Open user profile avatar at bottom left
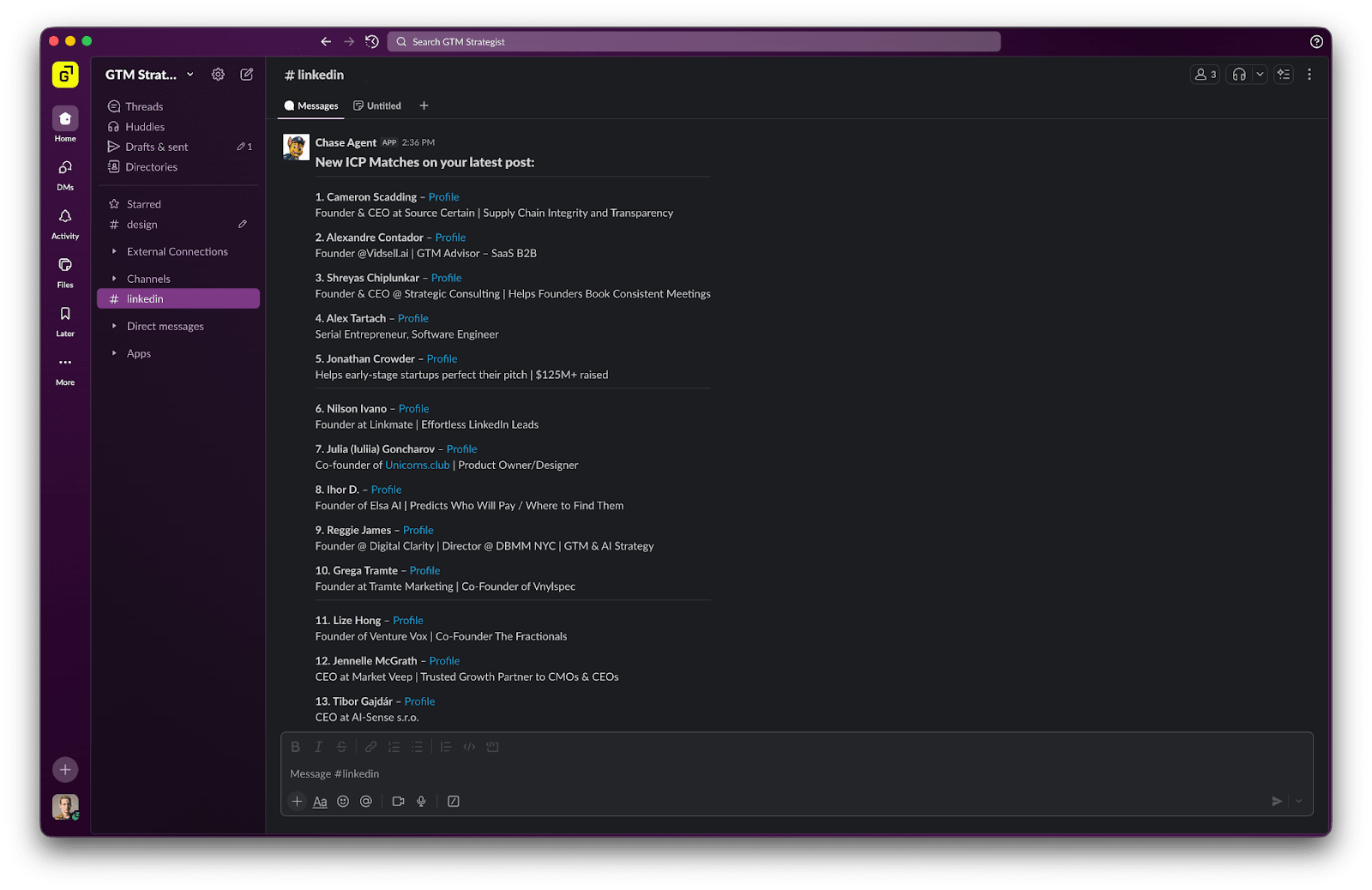Image resolution: width=1372 pixels, height=890 pixels. tap(65, 807)
